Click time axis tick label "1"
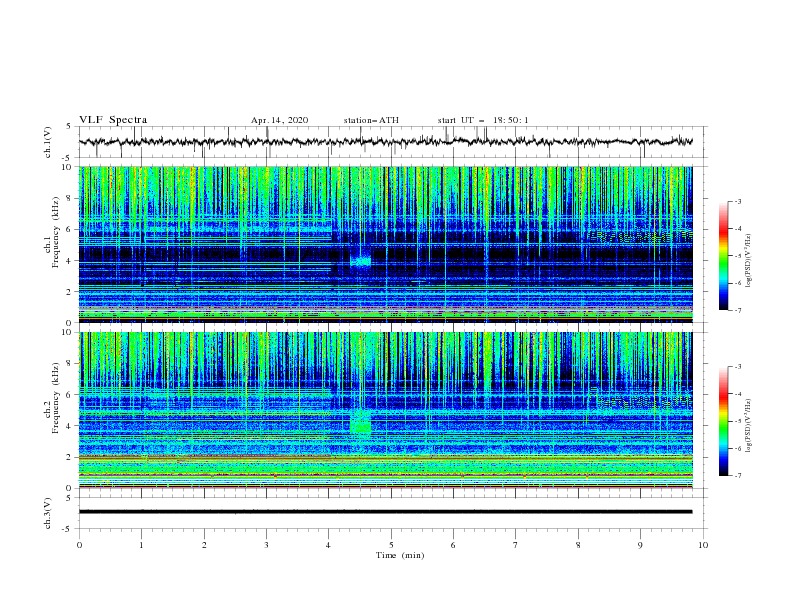 click(141, 545)
